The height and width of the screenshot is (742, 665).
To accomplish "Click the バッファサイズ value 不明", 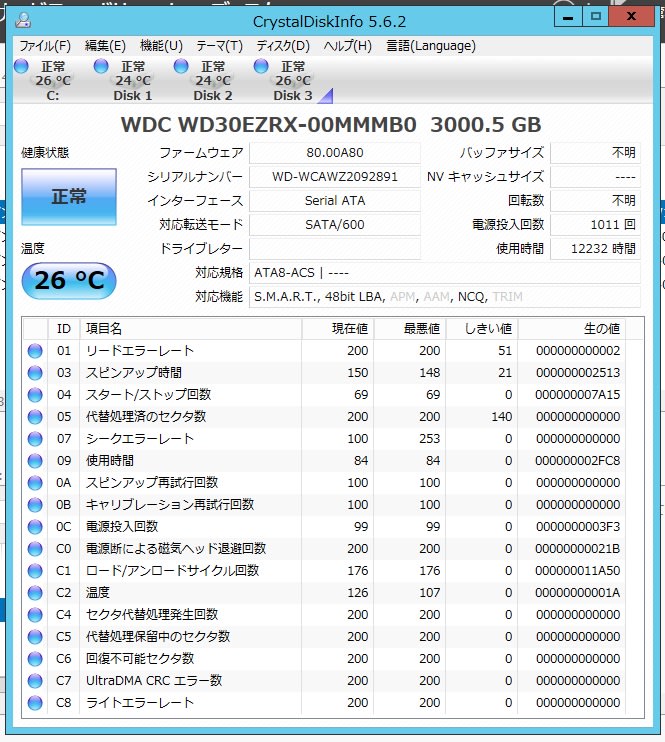I will point(595,153).
